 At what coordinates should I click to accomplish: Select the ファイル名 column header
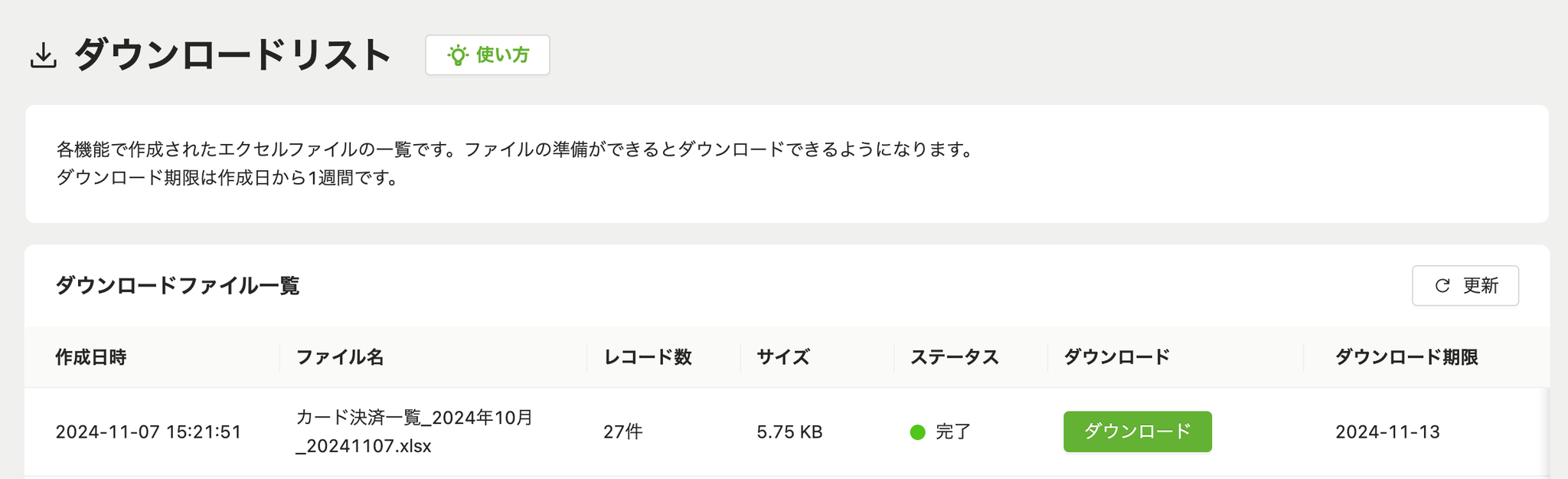click(340, 357)
